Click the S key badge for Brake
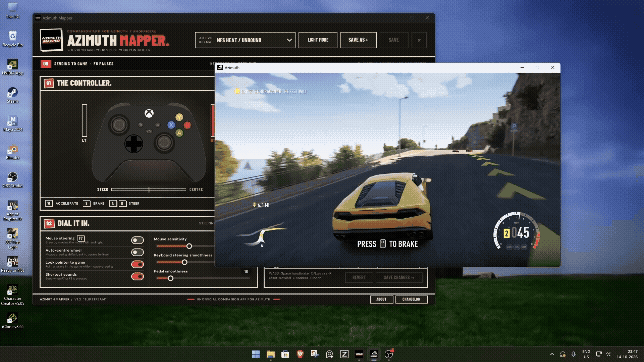 tap(87, 203)
